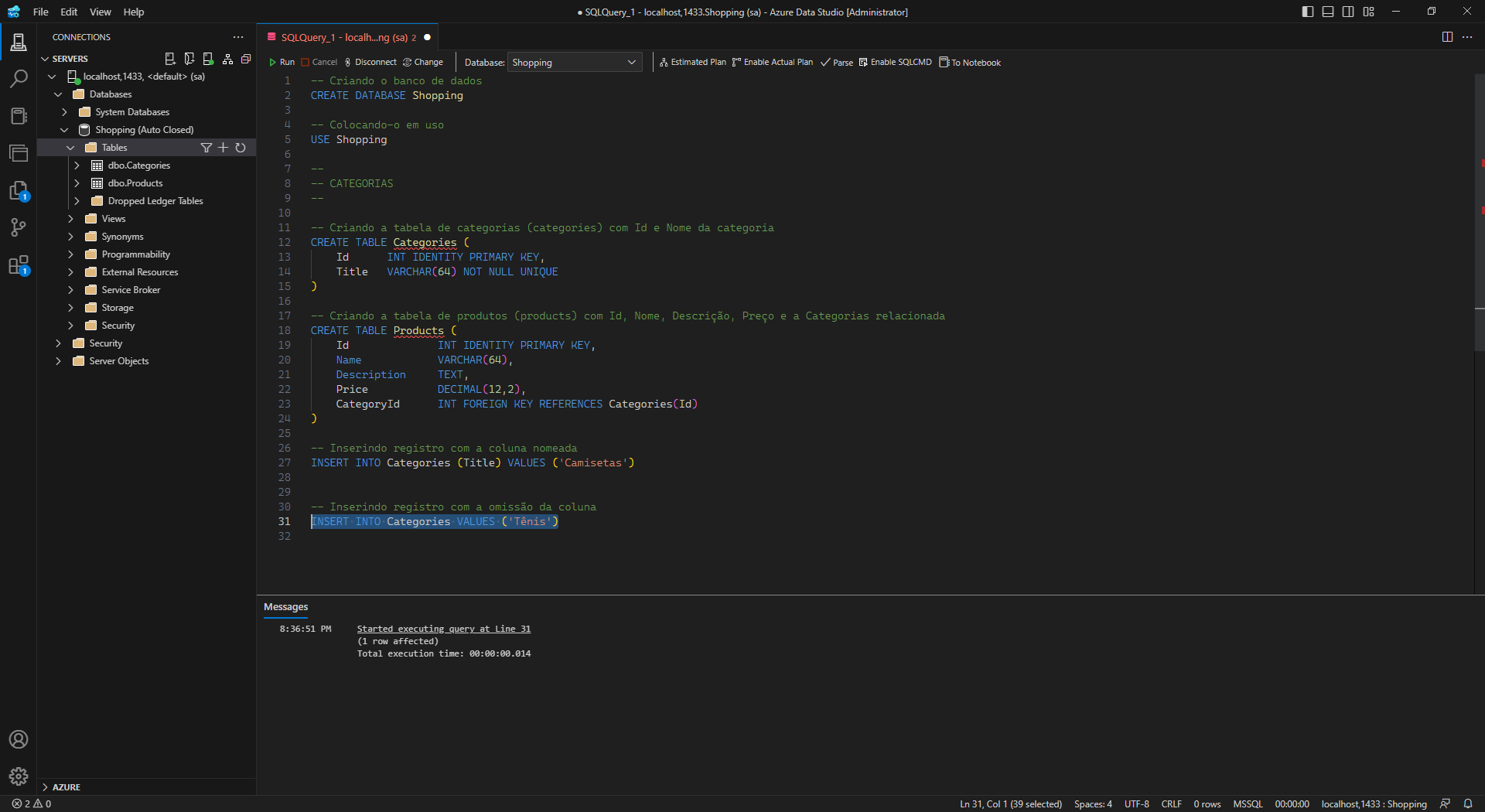
Task: Click the Customize Layout icon in title bar
Action: [x=1368, y=12]
